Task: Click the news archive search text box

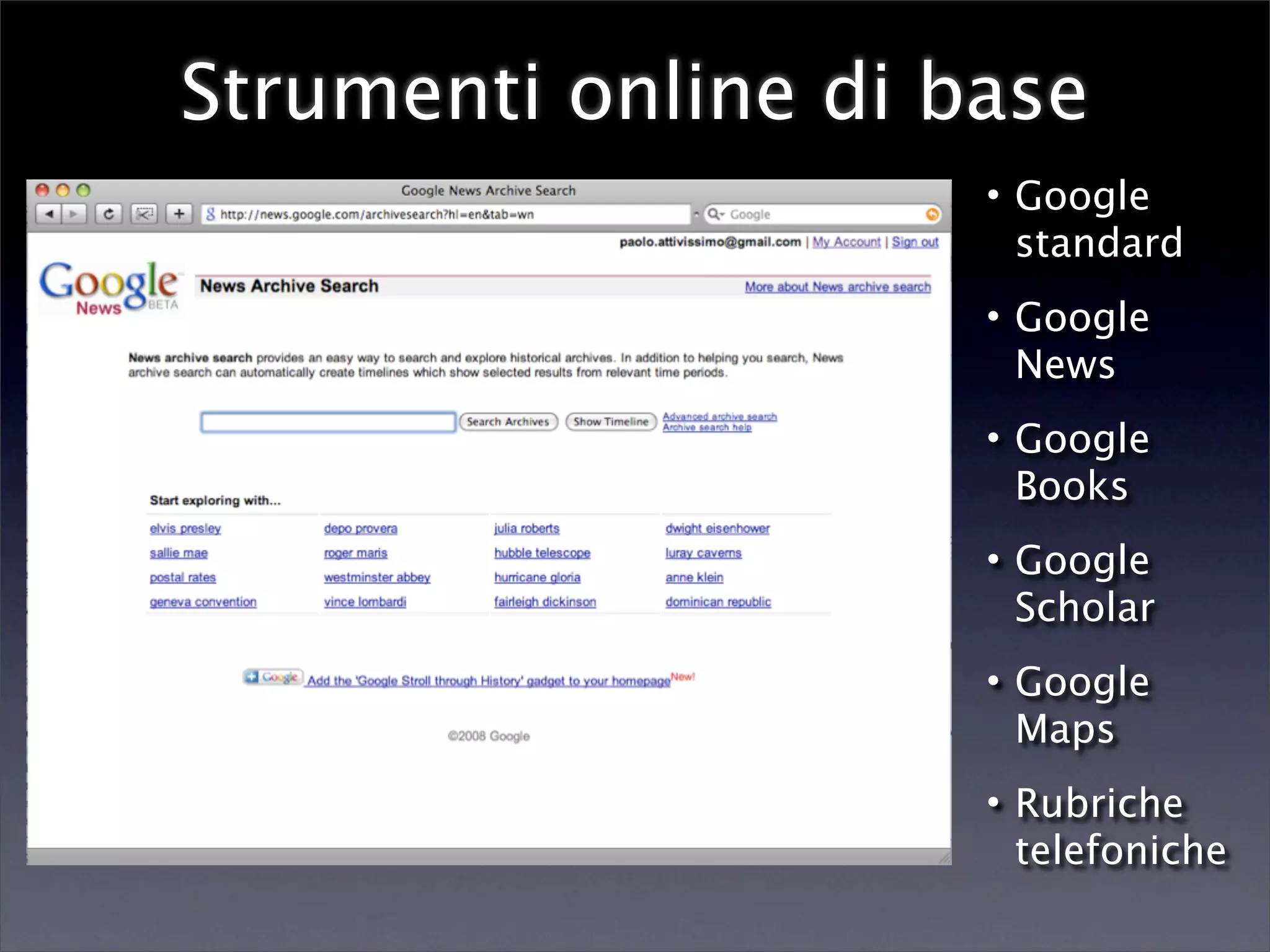Action: pos(328,423)
